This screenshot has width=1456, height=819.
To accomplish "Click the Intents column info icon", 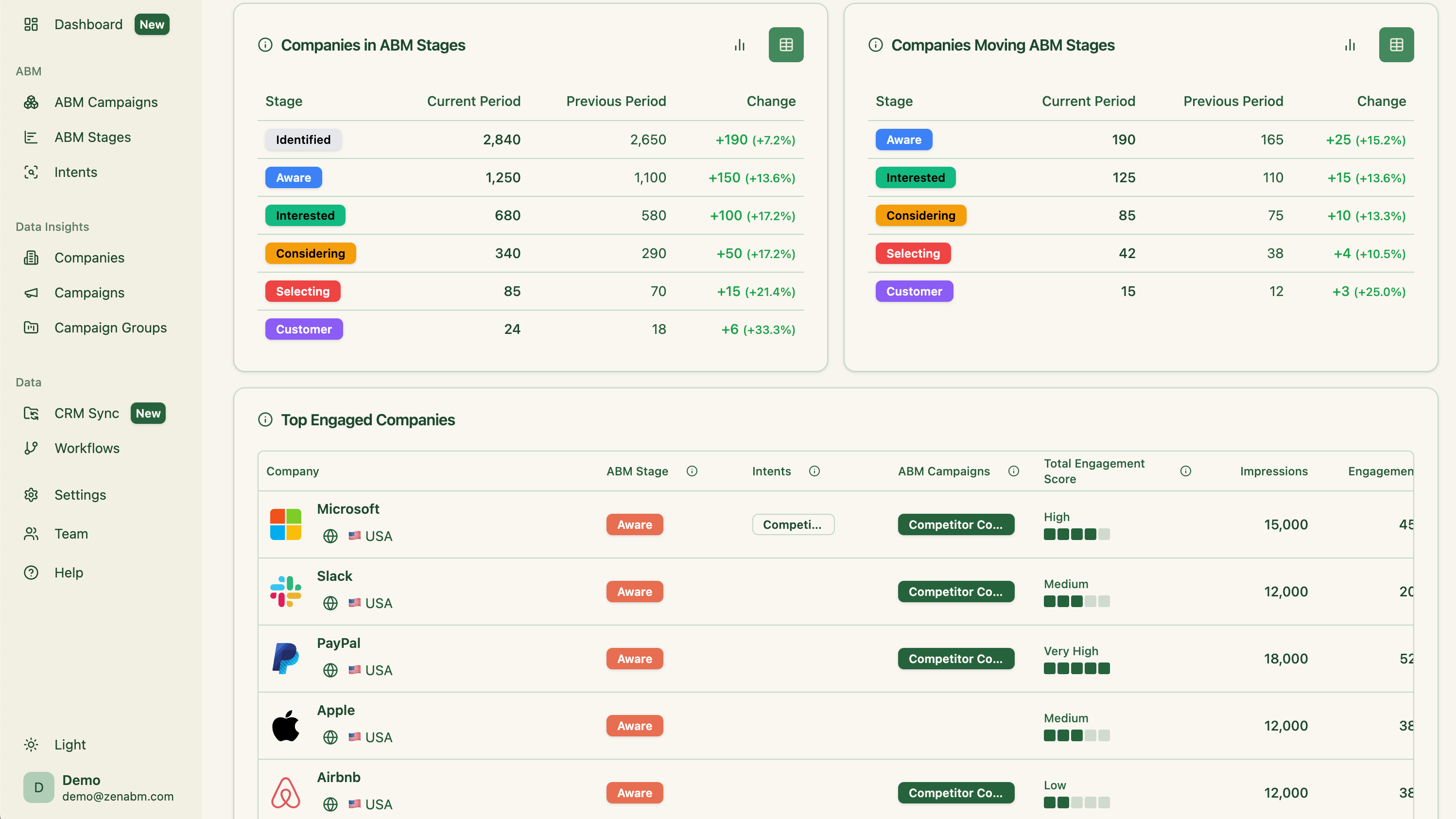I will coord(815,471).
